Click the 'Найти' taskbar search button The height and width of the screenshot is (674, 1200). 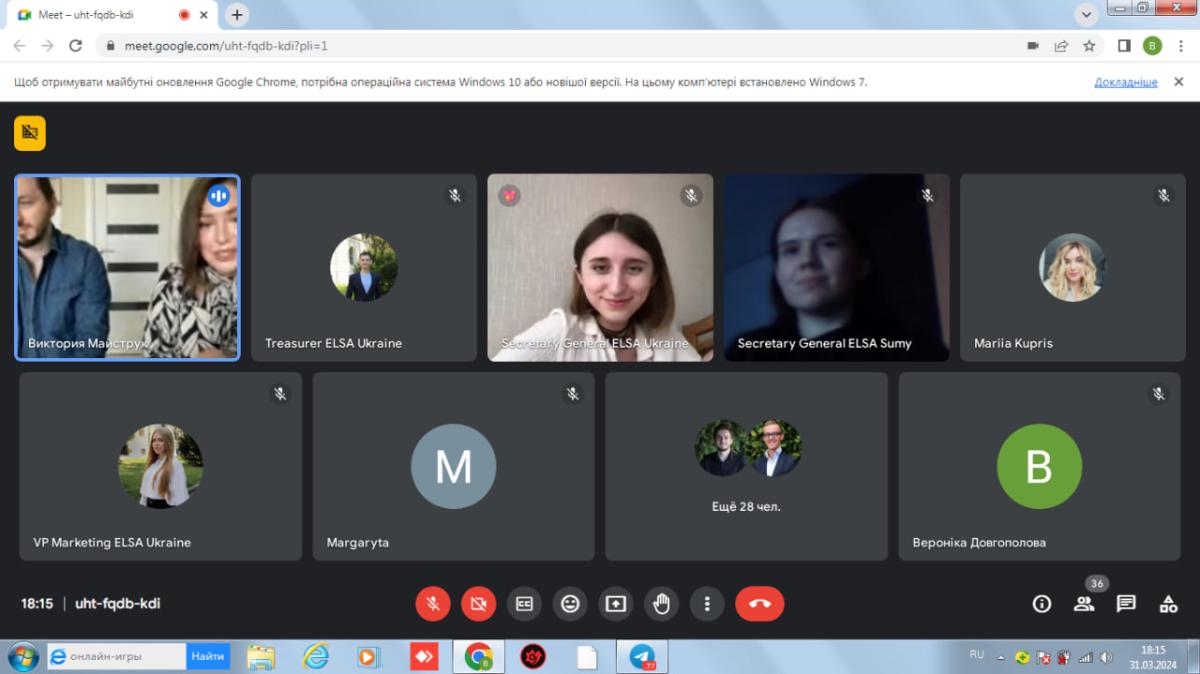pyautogui.click(x=208, y=657)
